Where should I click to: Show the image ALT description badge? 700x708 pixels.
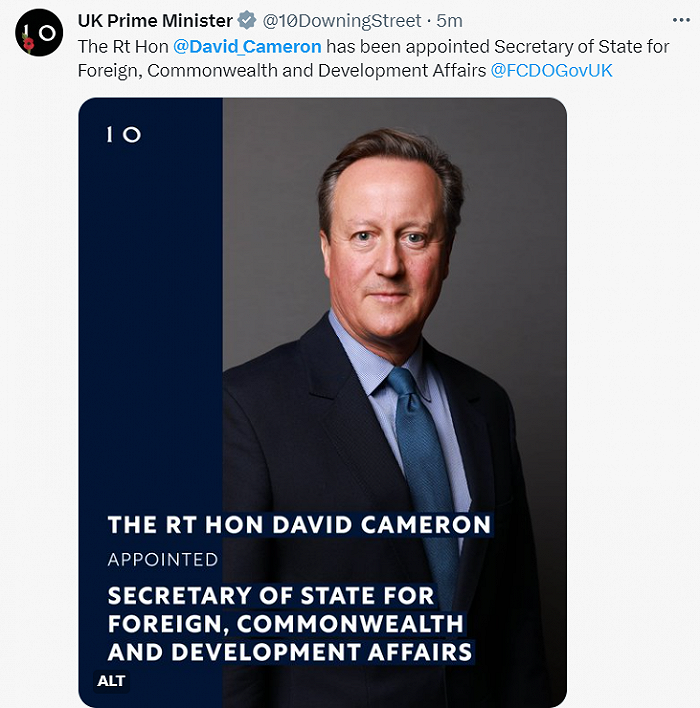[112, 681]
